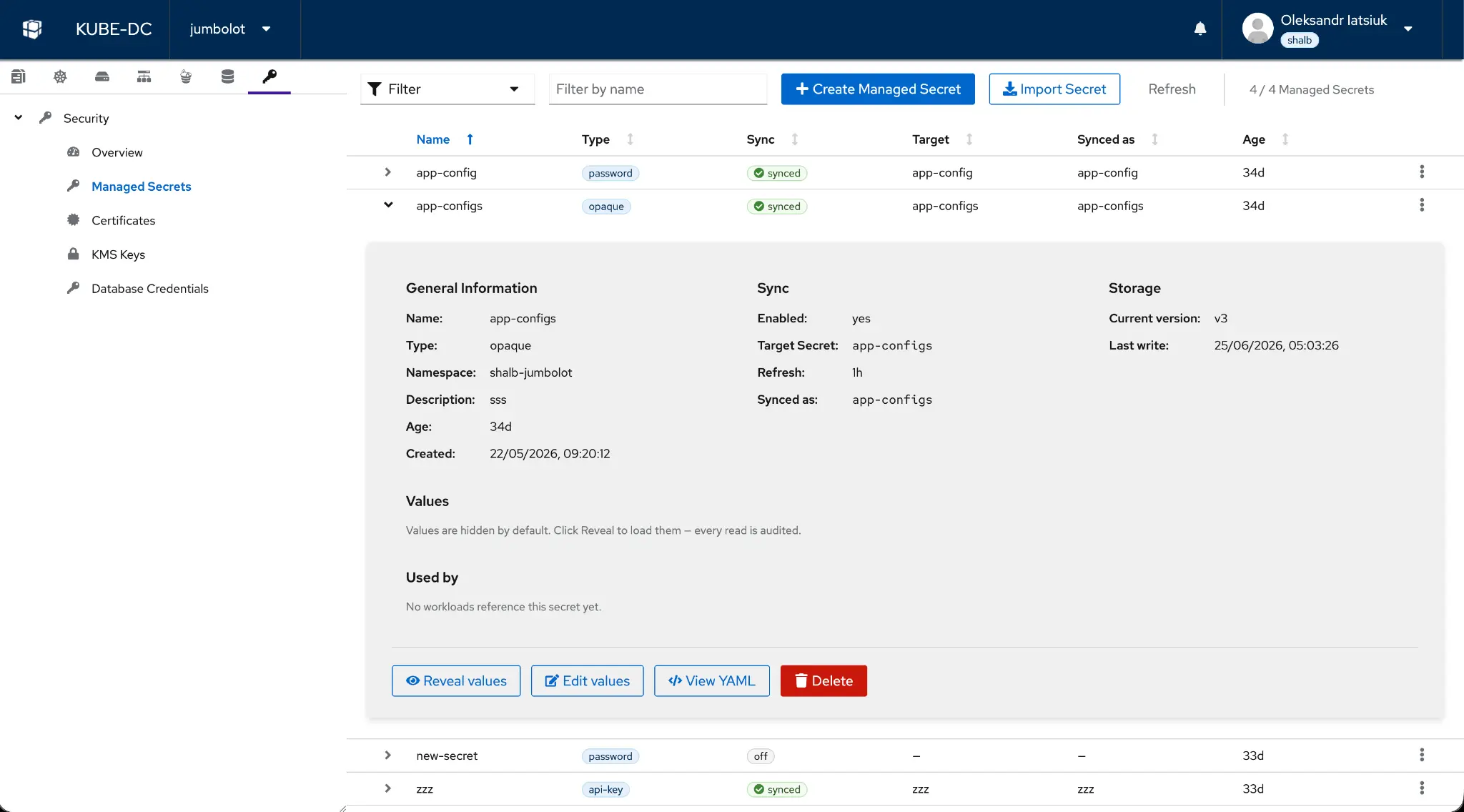1464x812 pixels.
Task: Sort by Sync column arrow
Action: click(x=794, y=139)
